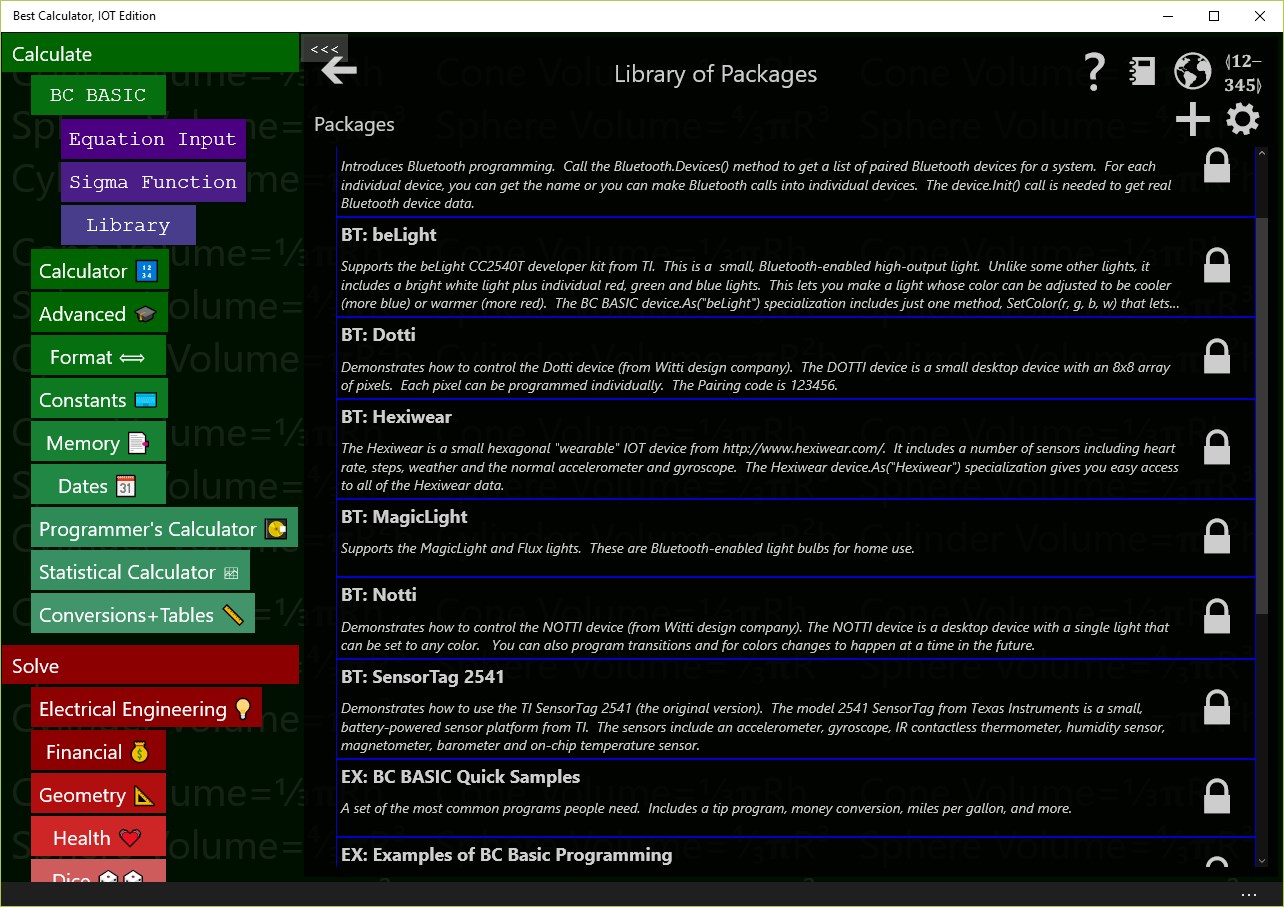Open Sigma Function

153,182
